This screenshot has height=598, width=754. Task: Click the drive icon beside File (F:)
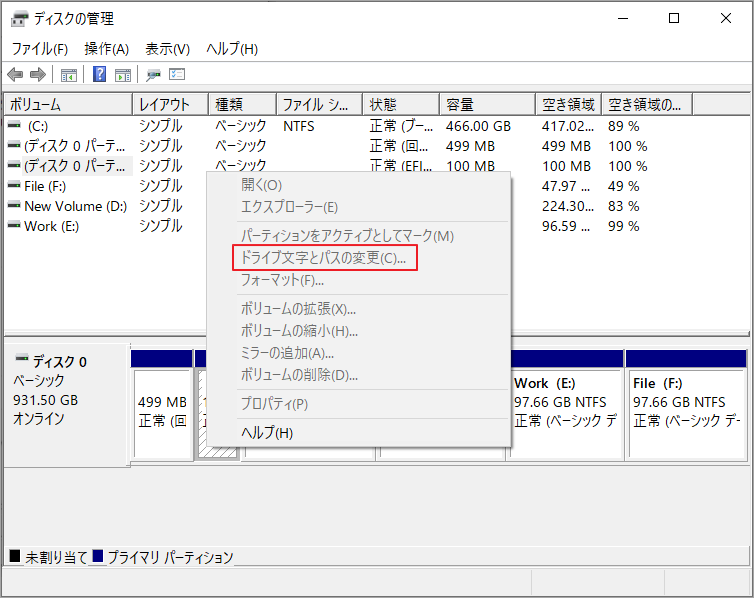[x=14, y=185]
